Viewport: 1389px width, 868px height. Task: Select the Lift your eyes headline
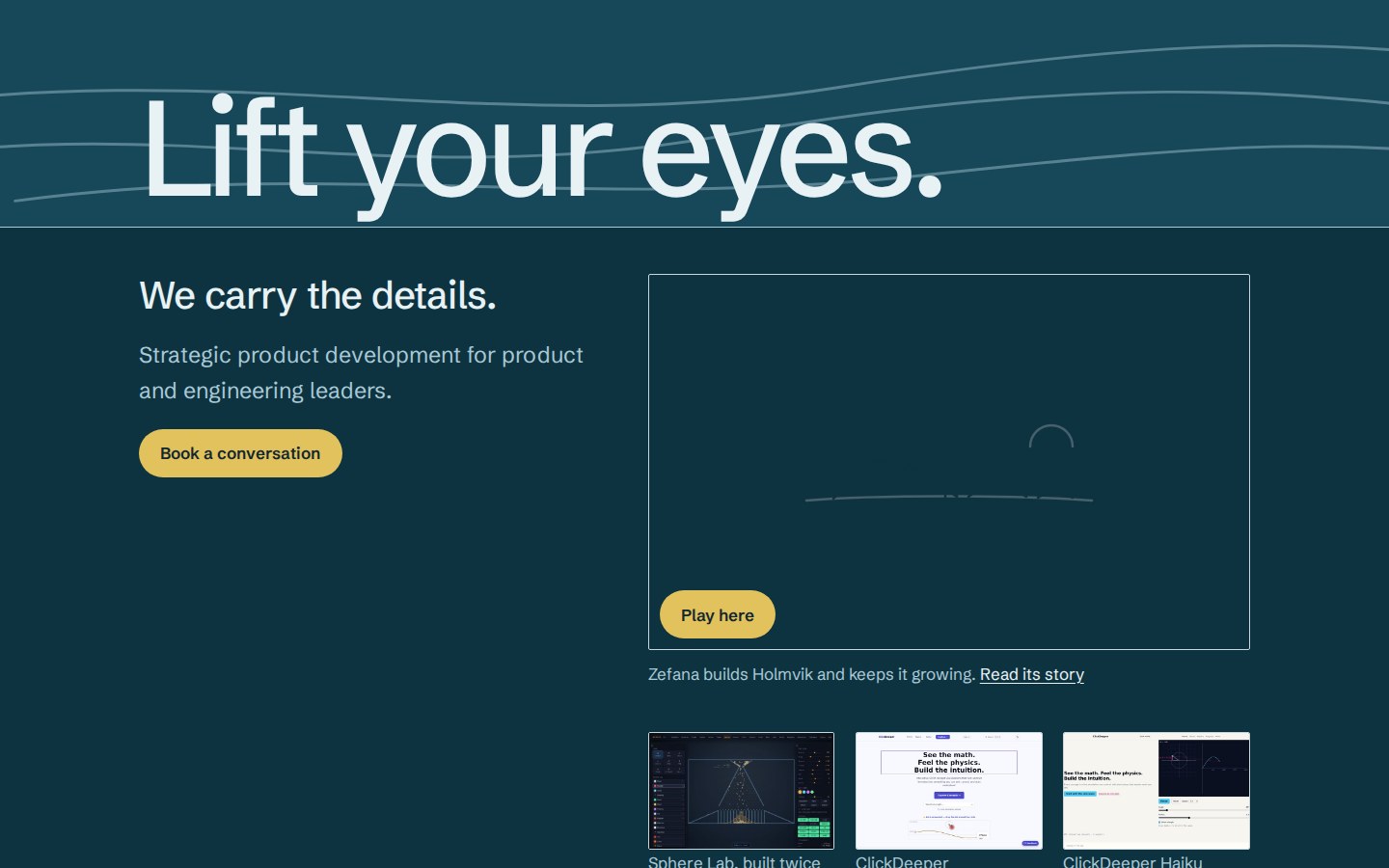(x=542, y=152)
